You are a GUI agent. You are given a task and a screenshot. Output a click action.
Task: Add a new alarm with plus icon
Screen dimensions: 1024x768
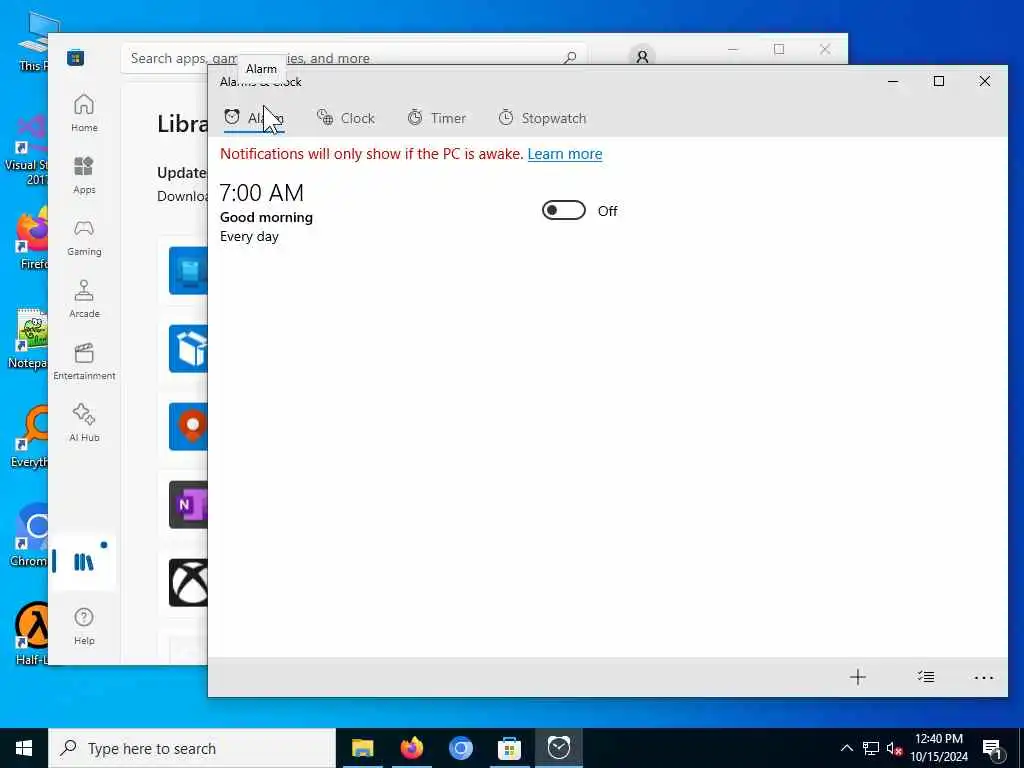pyautogui.click(x=857, y=677)
